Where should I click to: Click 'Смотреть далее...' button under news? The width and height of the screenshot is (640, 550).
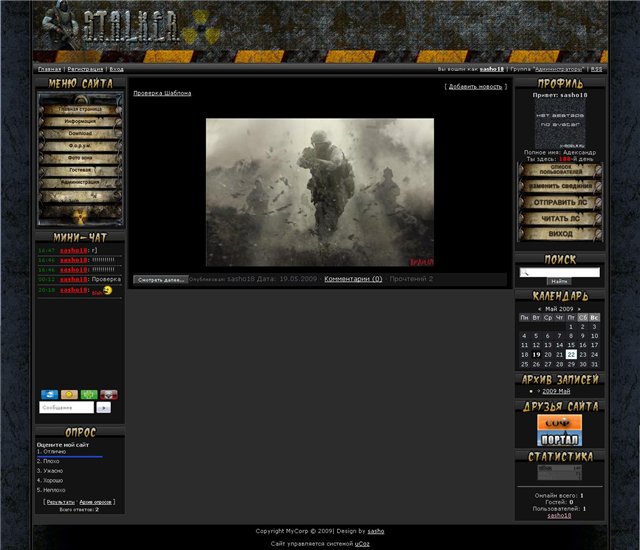[161, 280]
